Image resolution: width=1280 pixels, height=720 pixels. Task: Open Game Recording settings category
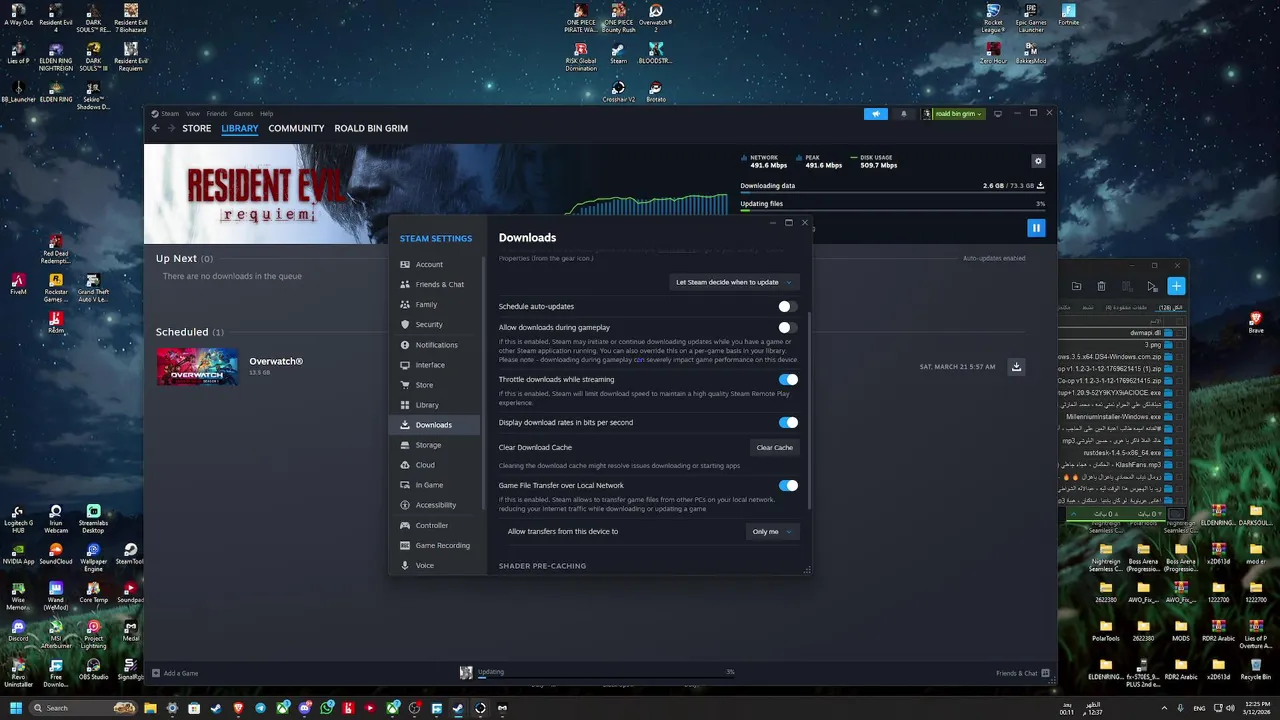434,545
